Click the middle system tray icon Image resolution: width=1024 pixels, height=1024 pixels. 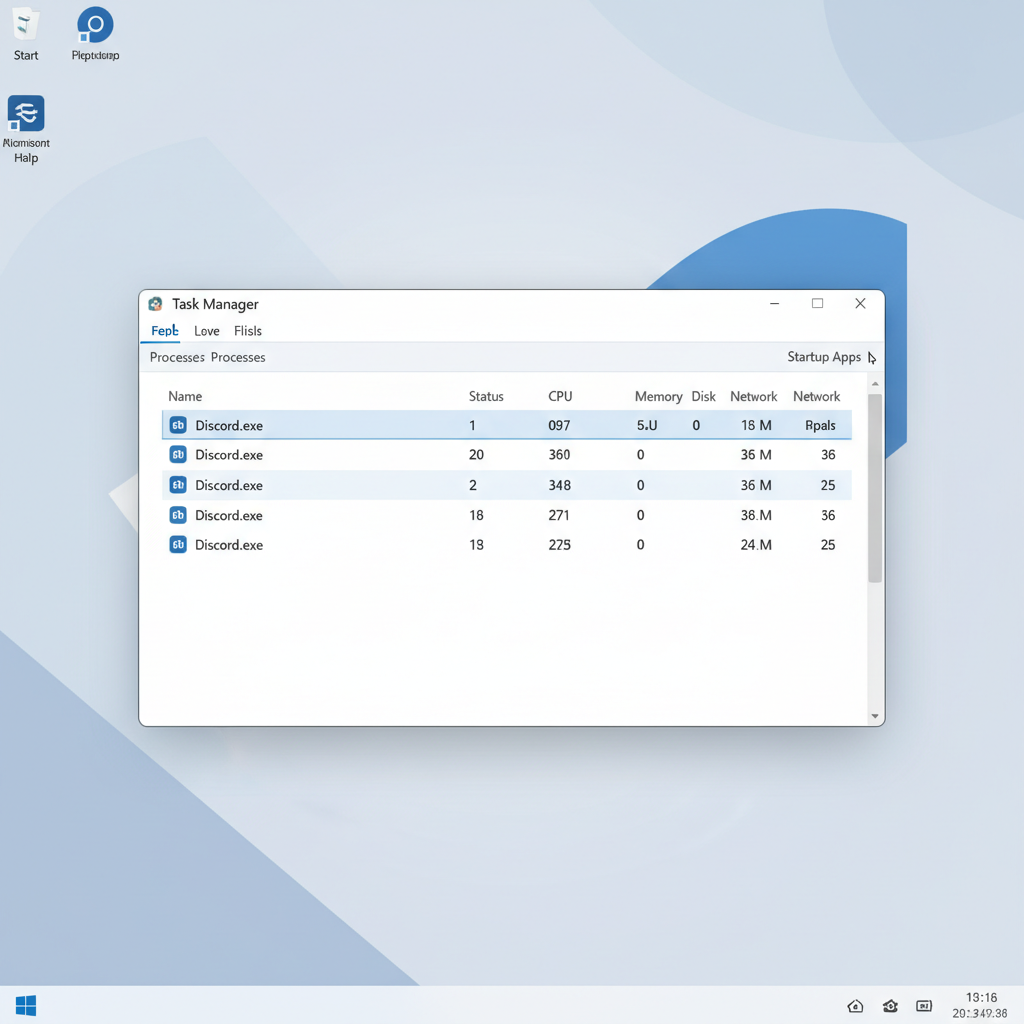click(890, 1006)
